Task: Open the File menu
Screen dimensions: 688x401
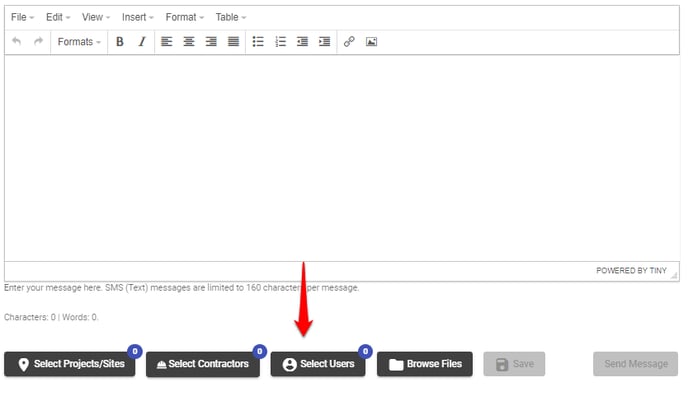Action: [x=22, y=17]
